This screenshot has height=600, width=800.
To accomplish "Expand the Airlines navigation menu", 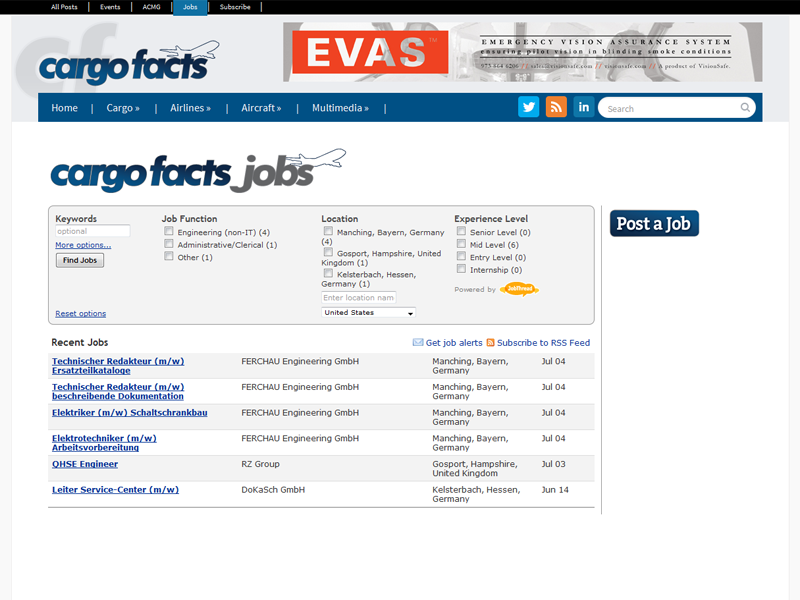I will 190,108.
